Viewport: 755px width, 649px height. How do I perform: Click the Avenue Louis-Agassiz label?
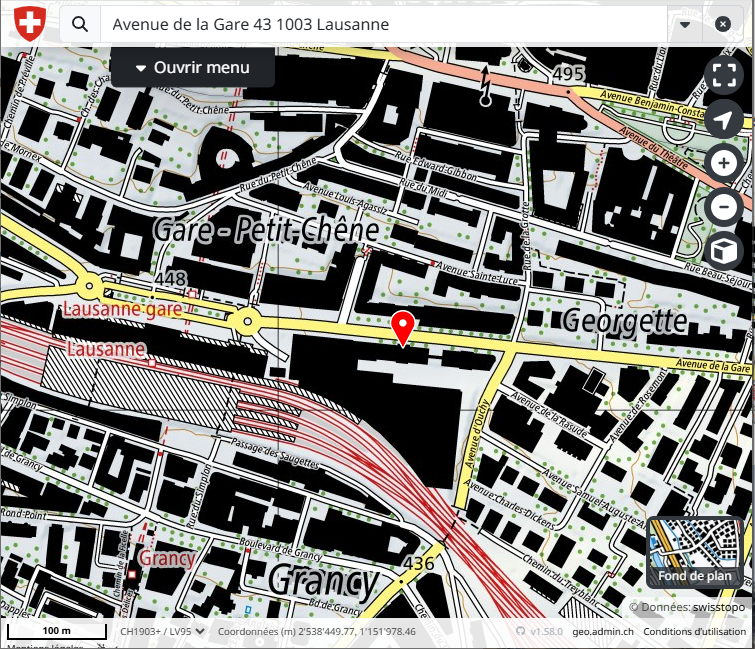click(345, 197)
